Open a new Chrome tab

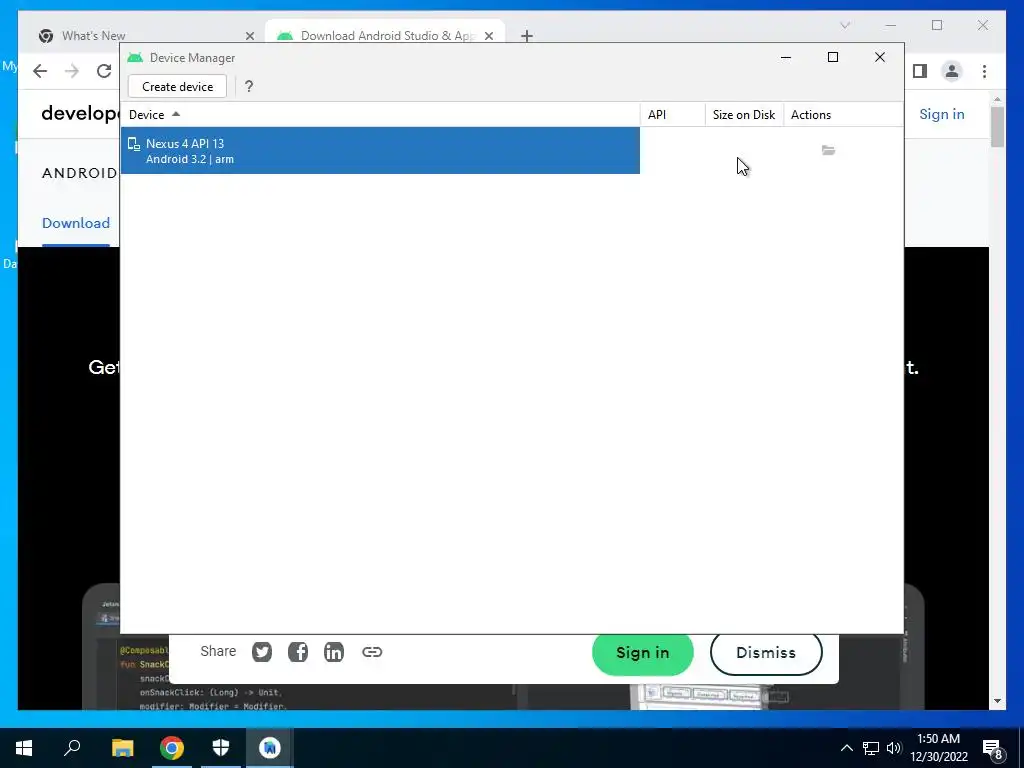click(x=527, y=36)
